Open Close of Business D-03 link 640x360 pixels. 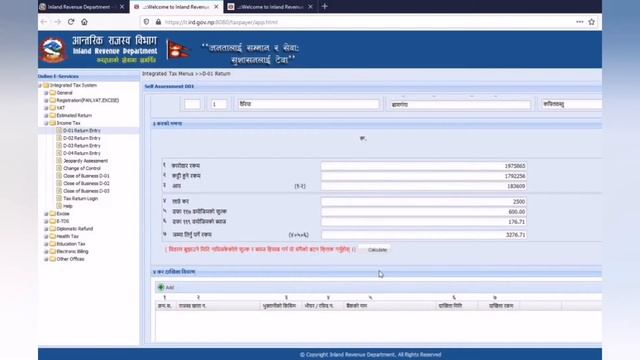click(x=86, y=191)
